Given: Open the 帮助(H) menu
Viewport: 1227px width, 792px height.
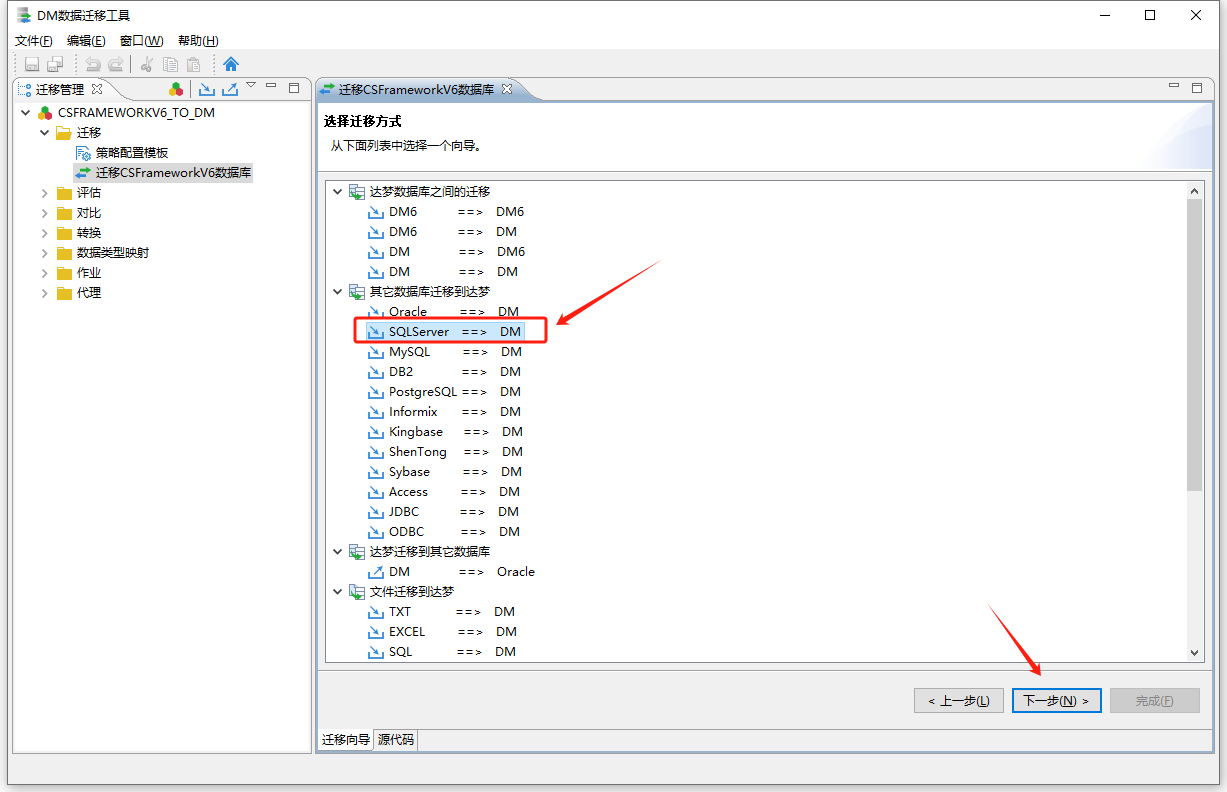Looking at the screenshot, I should (198, 40).
